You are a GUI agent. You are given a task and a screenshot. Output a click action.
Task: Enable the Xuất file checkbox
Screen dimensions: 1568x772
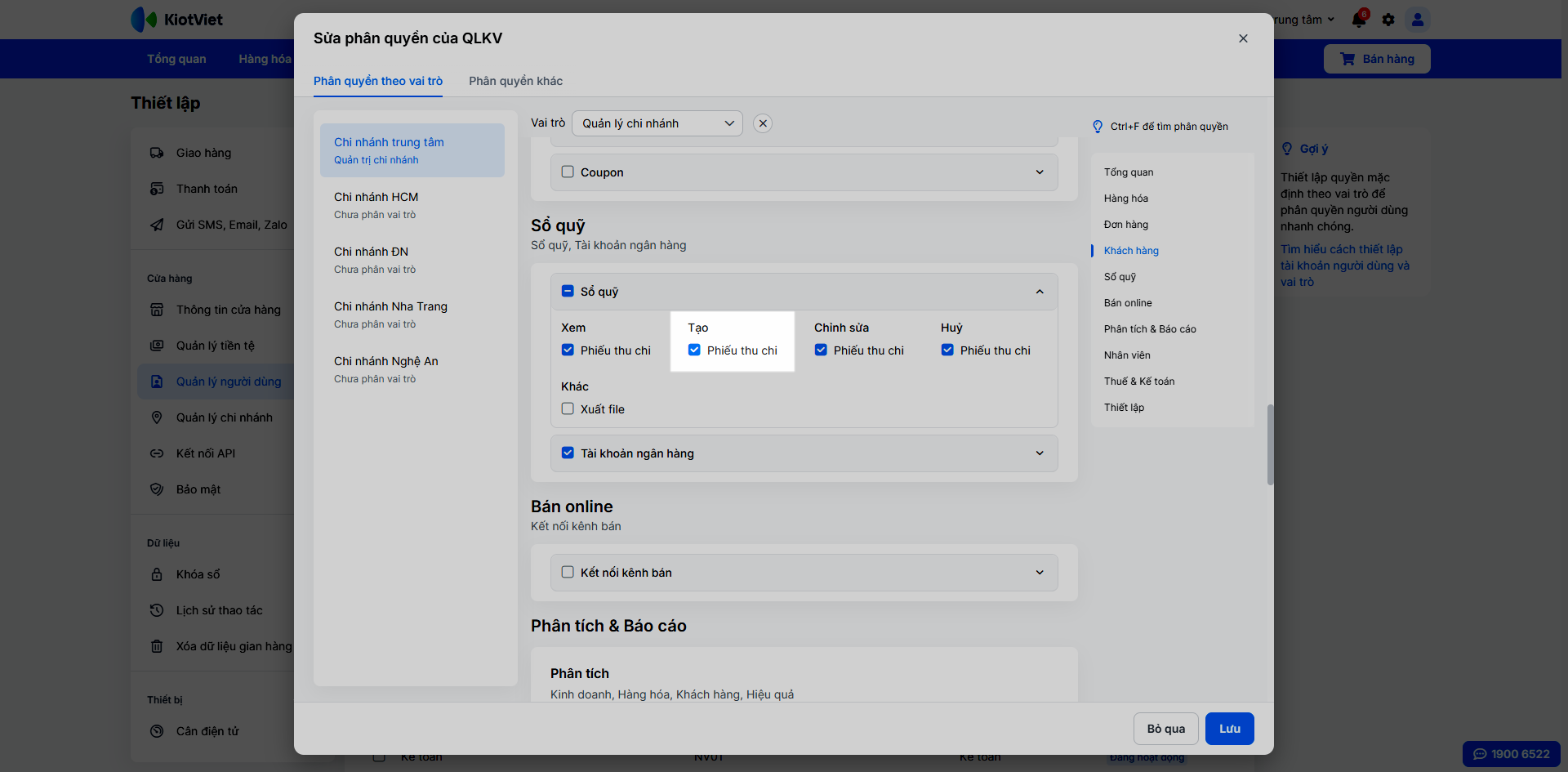click(568, 408)
